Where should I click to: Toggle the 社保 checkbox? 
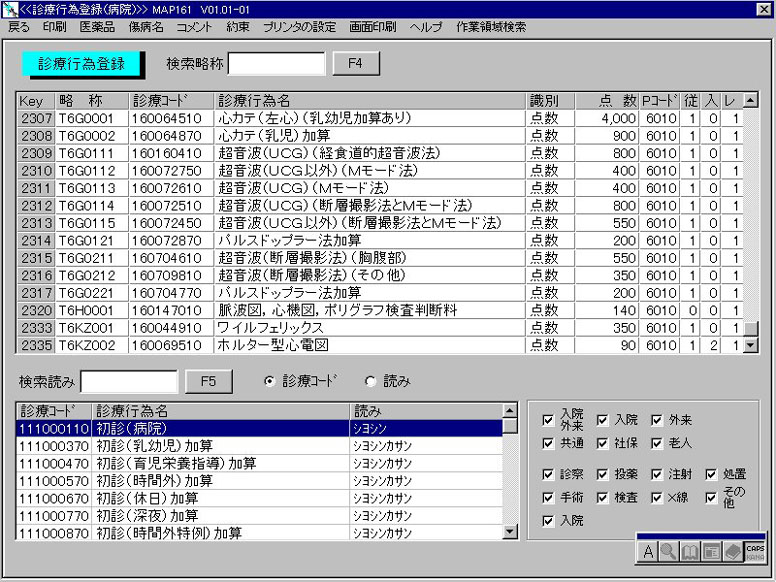[x=603, y=442]
